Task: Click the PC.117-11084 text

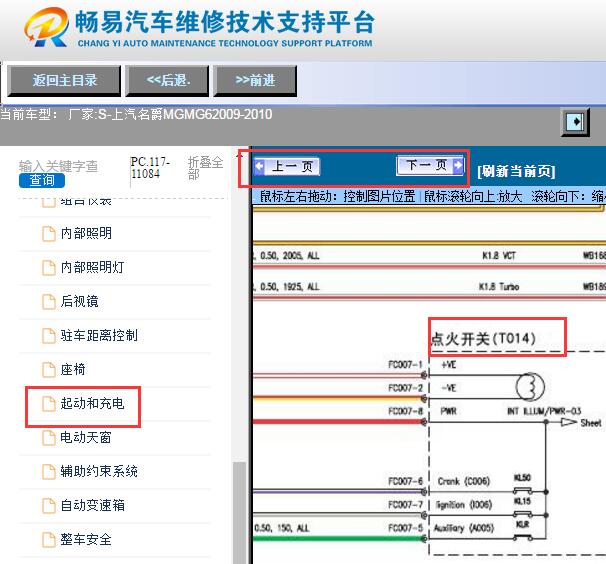Action: [x=150, y=168]
